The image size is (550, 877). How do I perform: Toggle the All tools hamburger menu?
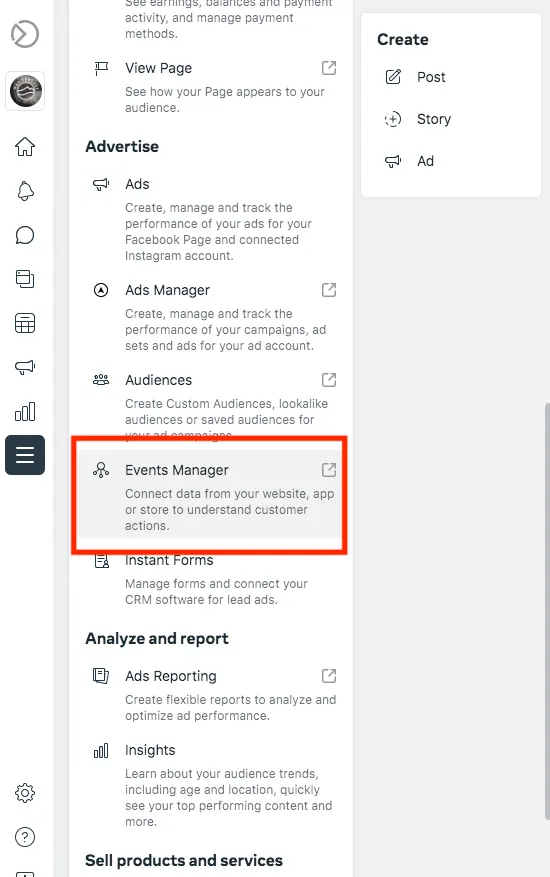tap(25, 455)
